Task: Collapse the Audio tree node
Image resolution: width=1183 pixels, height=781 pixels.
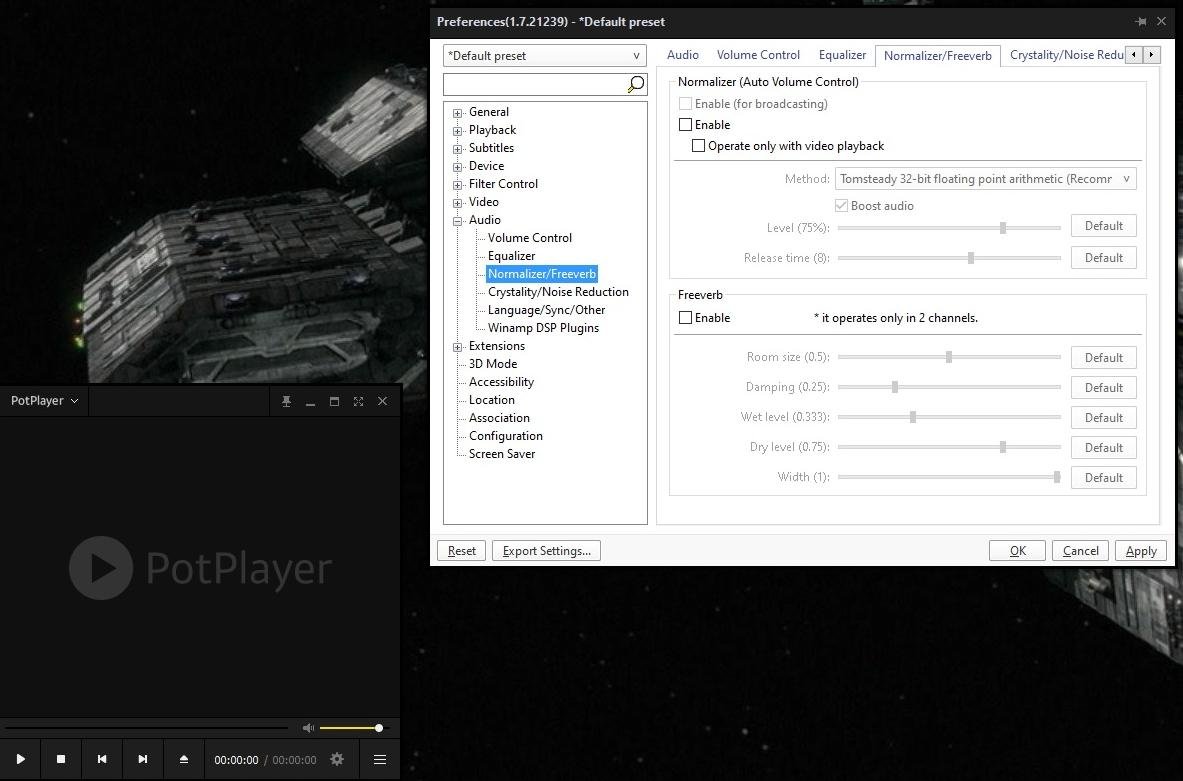Action: tap(457, 221)
